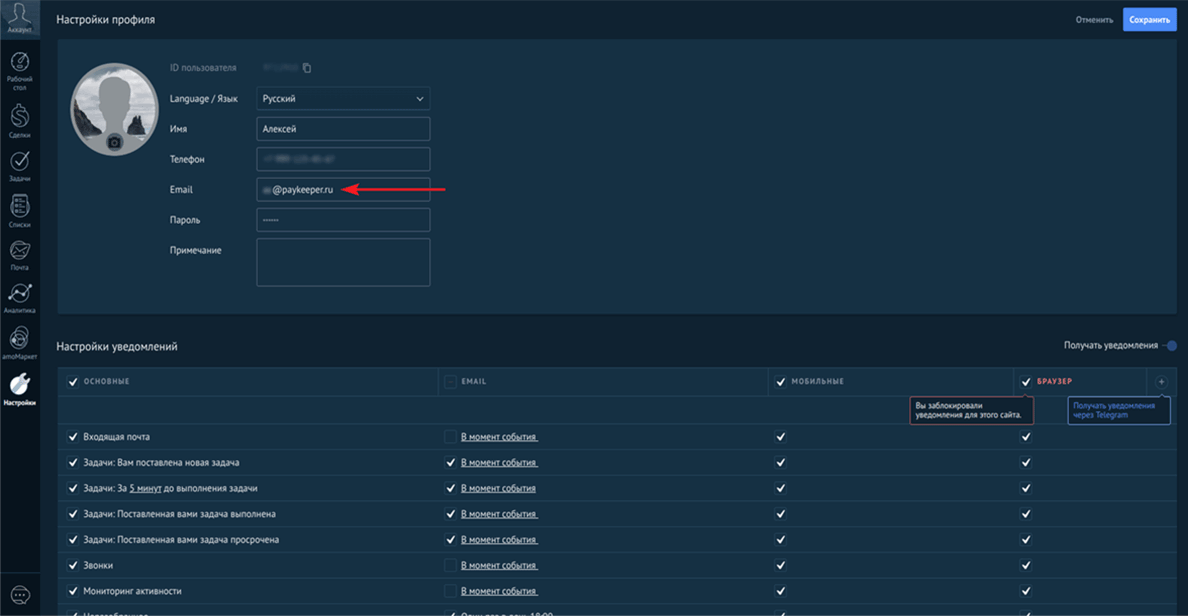This screenshot has height=616, width=1188.
Task: Open the Списки sidebar icon
Action: point(20,208)
